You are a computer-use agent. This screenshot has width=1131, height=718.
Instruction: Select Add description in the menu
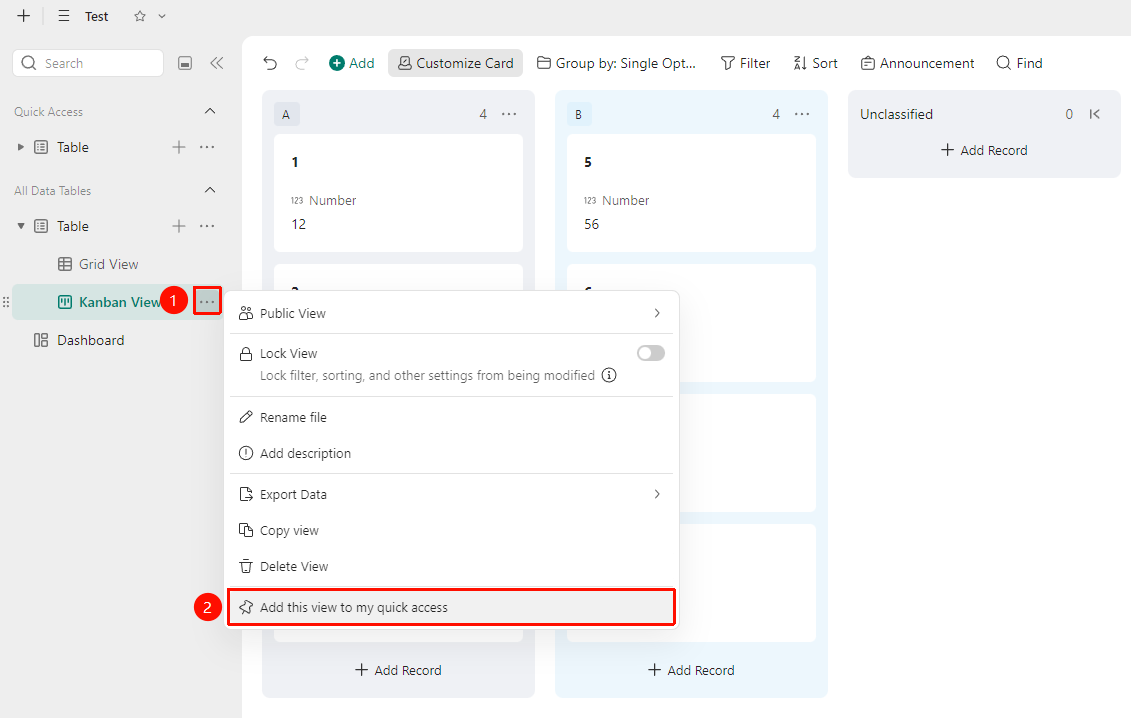(452, 453)
